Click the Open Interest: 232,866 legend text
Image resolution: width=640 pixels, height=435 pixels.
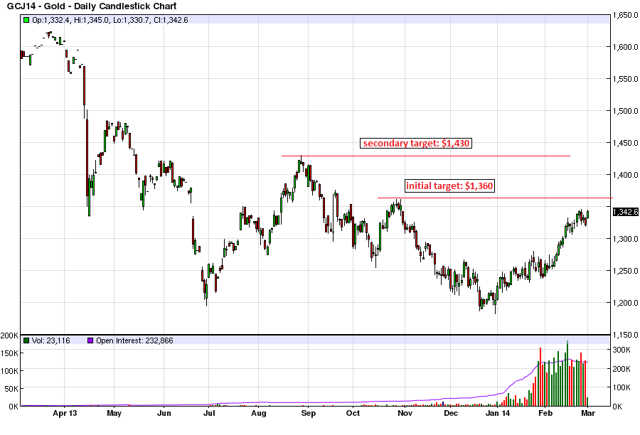click(x=135, y=340)
